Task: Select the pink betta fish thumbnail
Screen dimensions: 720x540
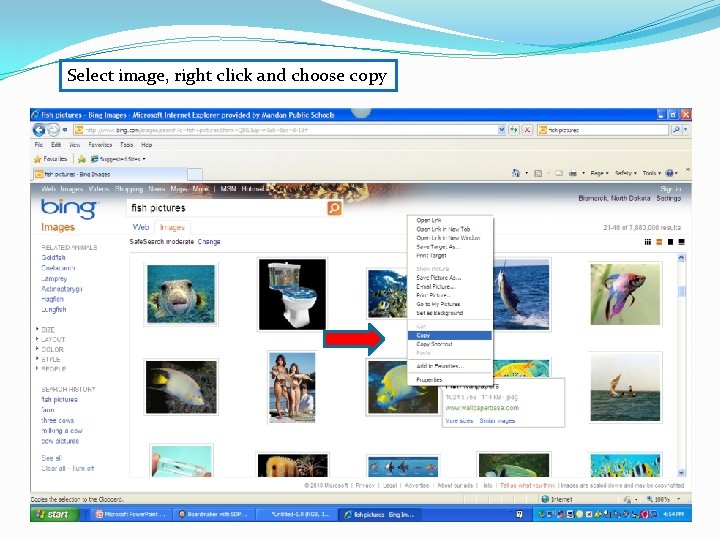Action: coord(625,294)
